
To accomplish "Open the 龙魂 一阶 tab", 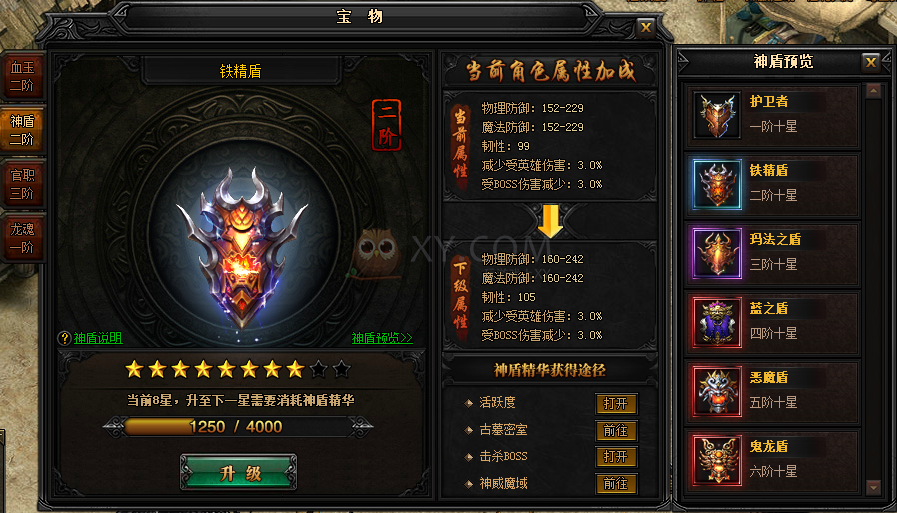I will click(22, 238).
